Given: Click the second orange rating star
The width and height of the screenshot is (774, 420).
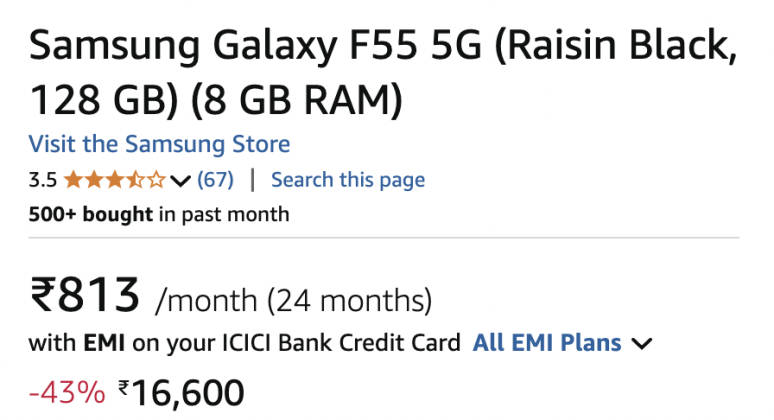Looking at the screenshot, I should pyautogui.click(x=93, y=181).
